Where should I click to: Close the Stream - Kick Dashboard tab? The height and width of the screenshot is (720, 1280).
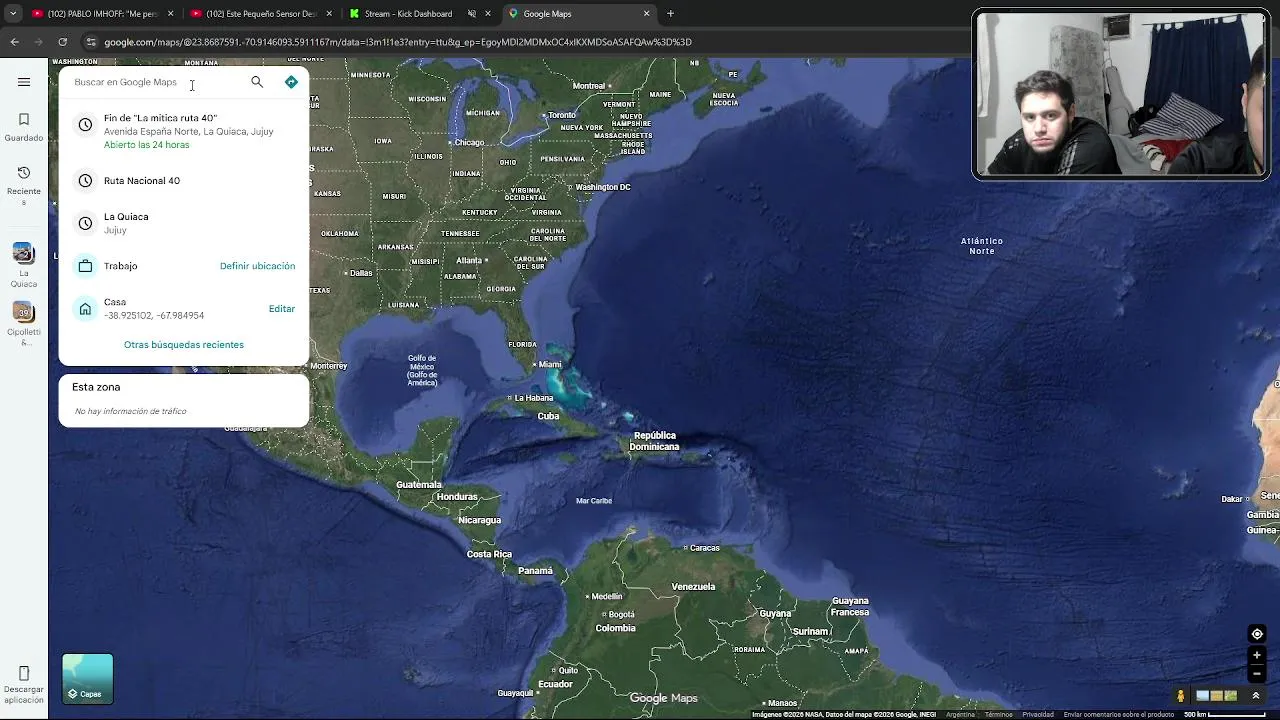point(488,14)
